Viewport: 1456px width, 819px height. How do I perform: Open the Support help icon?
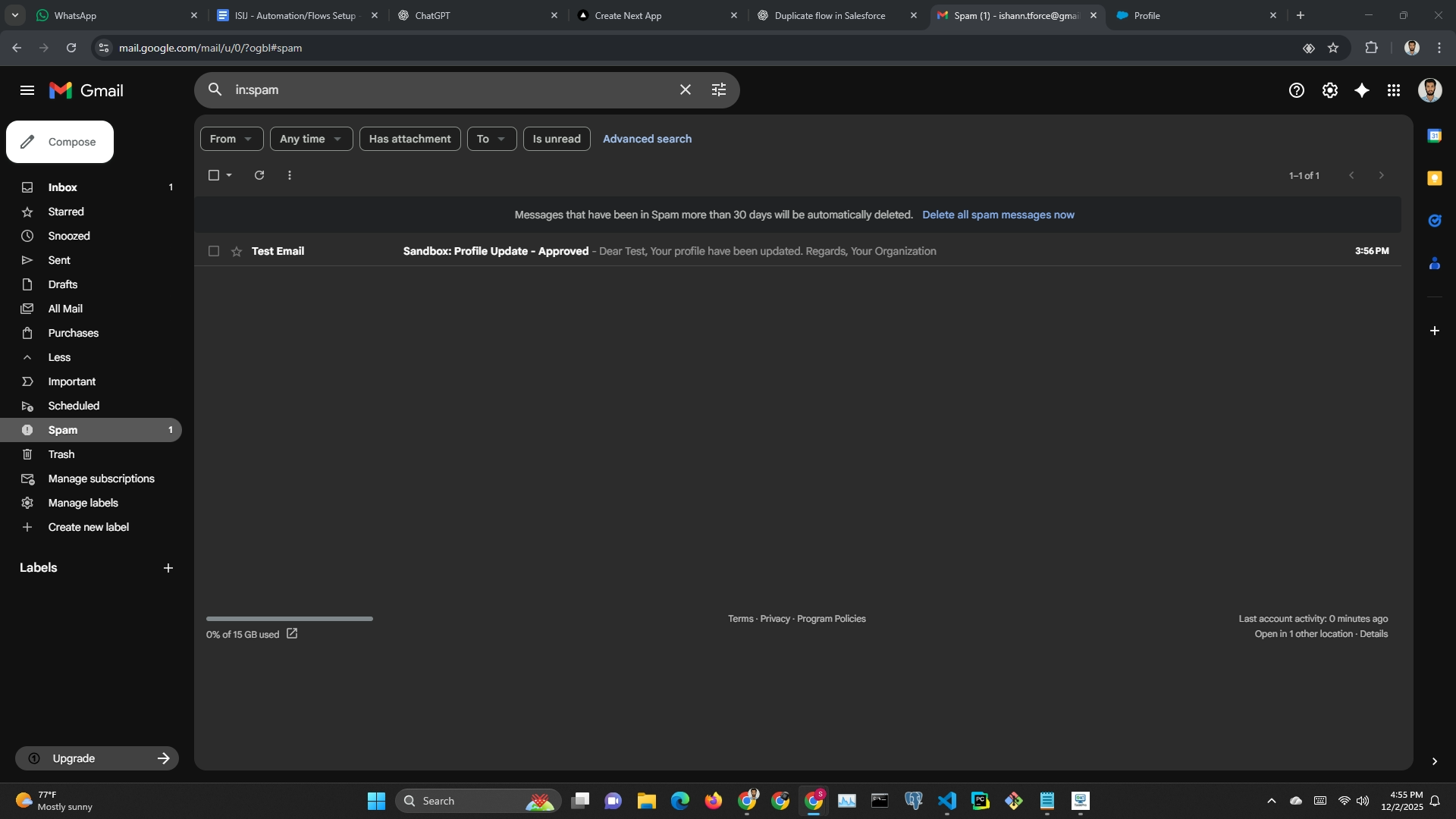coord(1297,90)
